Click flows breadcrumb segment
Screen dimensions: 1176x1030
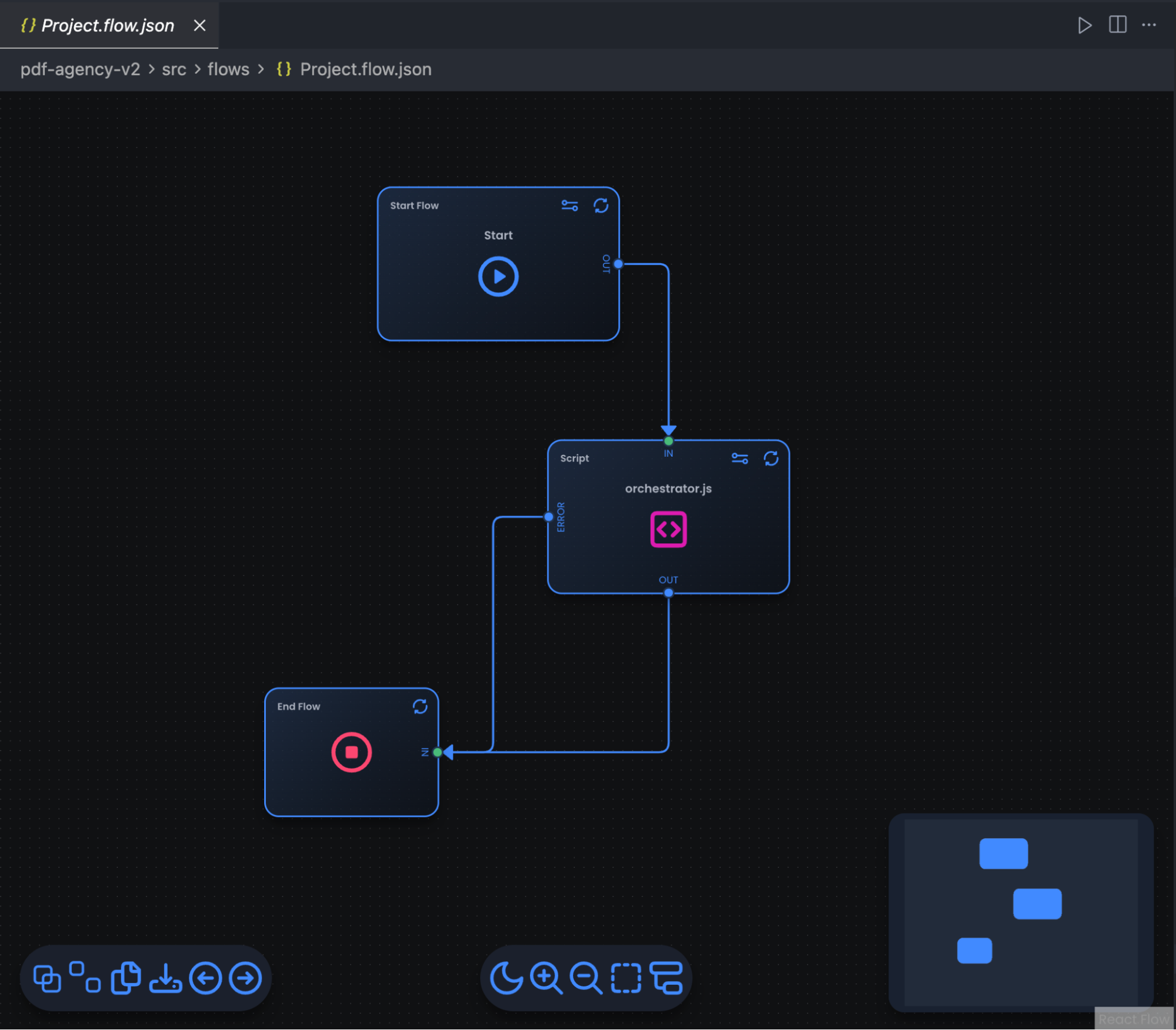(228, 69)
